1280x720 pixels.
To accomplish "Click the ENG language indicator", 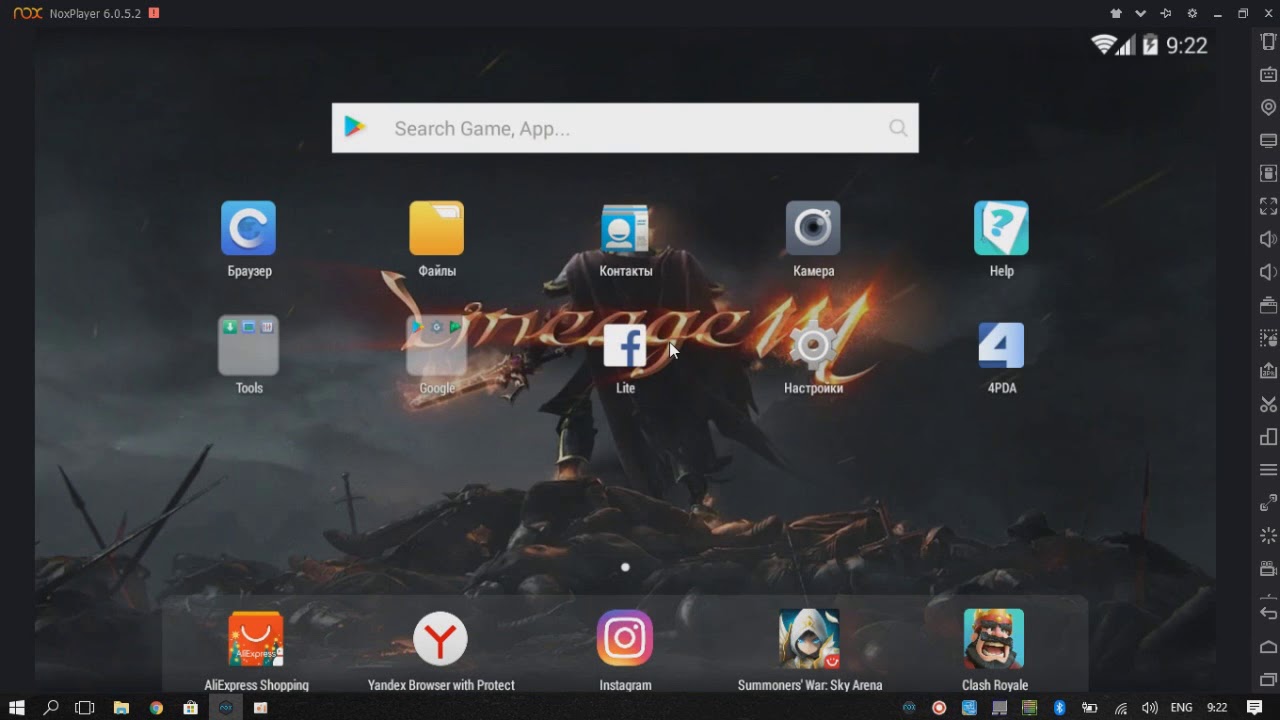I will point(1181,708).
